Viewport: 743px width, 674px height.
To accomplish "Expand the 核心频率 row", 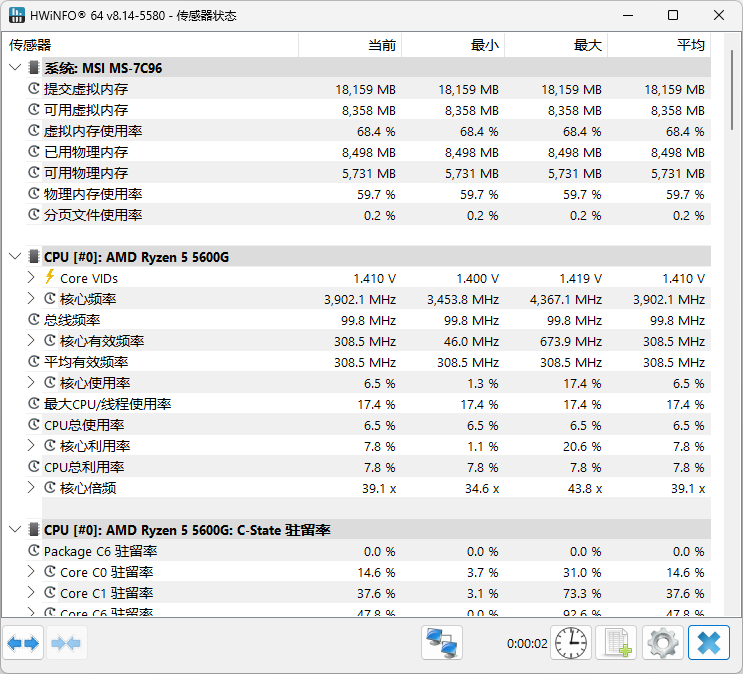I will [x=31, y=299].
